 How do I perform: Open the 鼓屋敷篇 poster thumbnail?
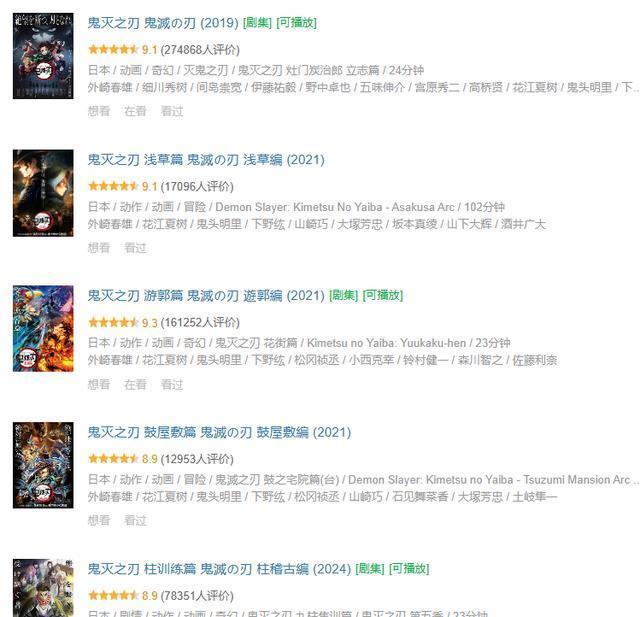click(43, 465)
